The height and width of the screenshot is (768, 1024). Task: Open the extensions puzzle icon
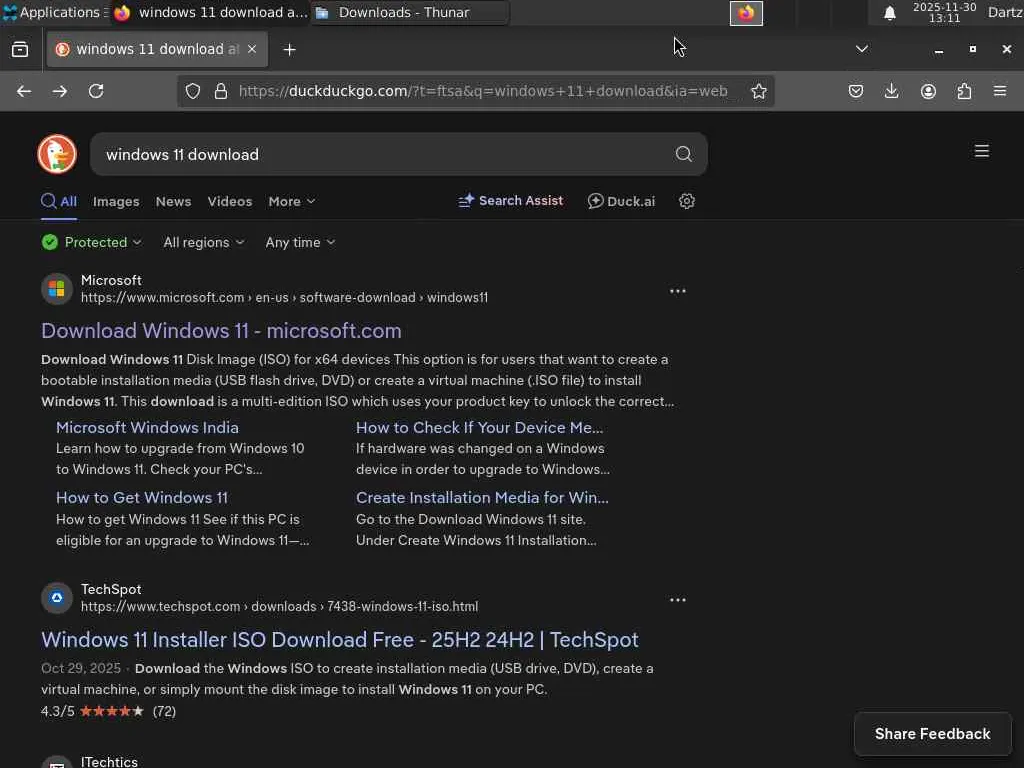[964, 91]
